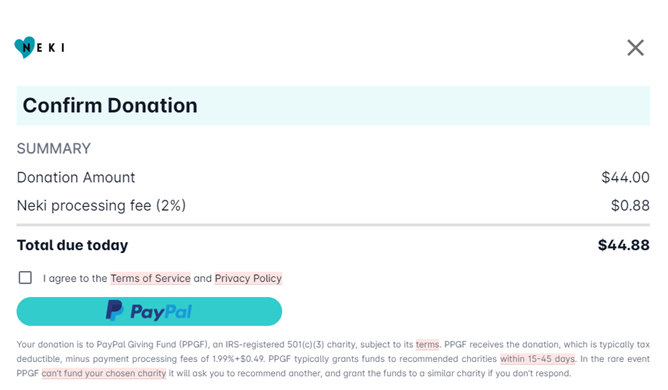668x390 pixels.
Task: Select the $0.88 fee amount
Action: click(630, 205)
